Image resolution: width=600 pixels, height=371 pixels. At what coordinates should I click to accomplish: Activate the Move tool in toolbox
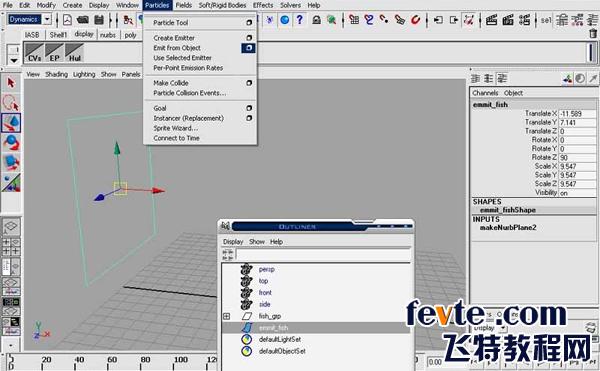[11, 123]
